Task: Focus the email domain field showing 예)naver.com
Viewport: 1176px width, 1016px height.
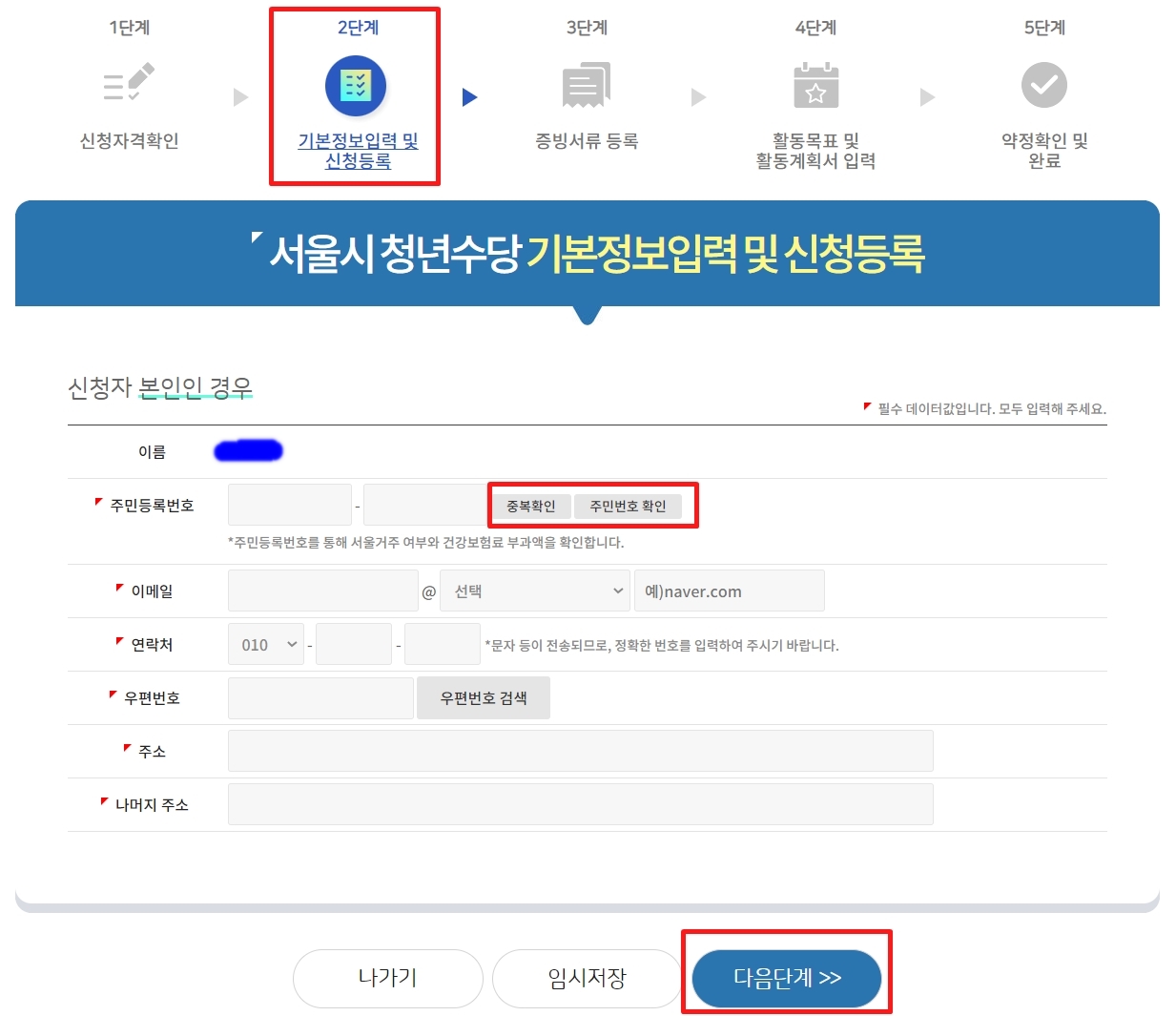Action: click(730, 591)
